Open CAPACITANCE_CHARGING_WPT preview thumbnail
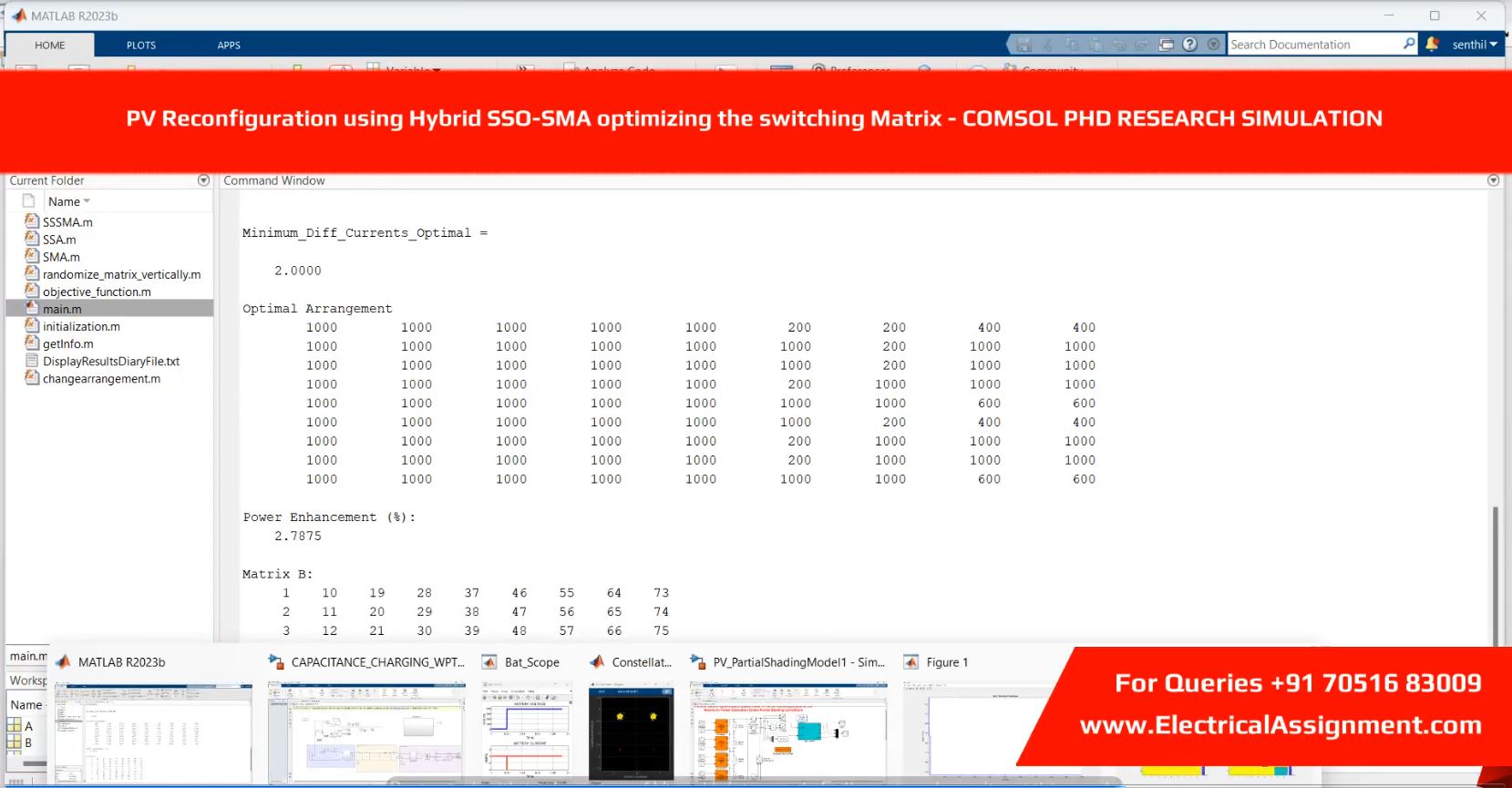 click(x=366, y=732)
